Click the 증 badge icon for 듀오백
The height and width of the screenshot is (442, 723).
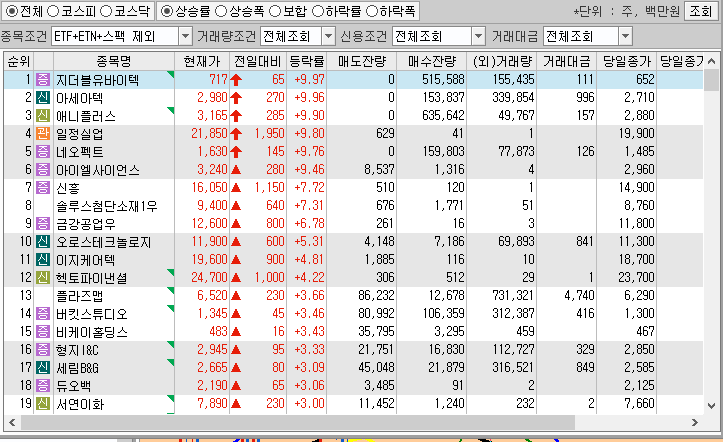pyautogui.click(x=43, y=385)
